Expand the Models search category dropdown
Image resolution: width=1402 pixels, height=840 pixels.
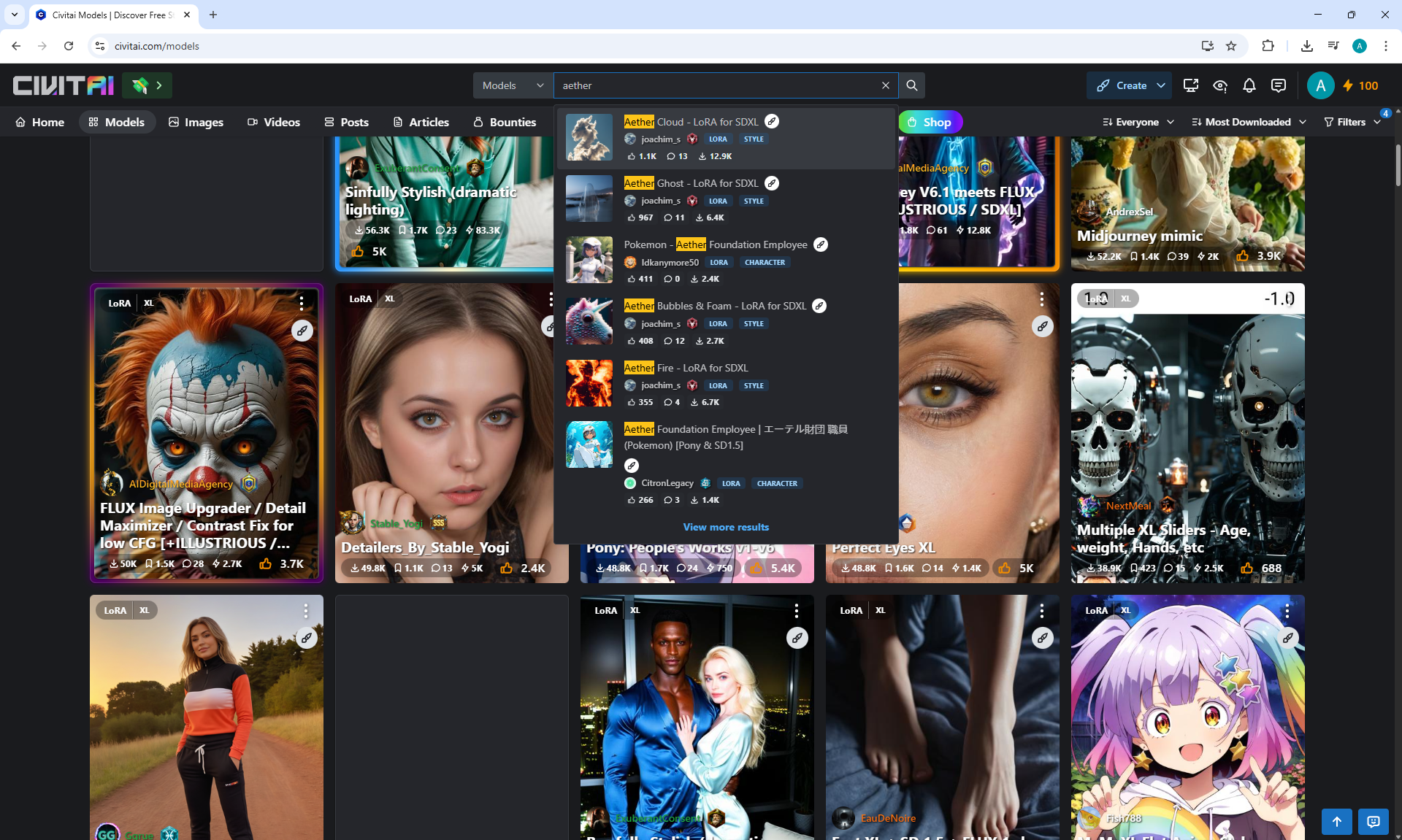(513, 85)
